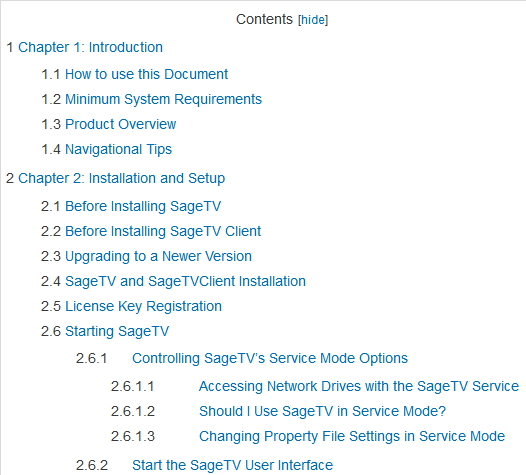Image resolution: width=526 pixels, height=475 pixels.
Task: Open Start the SageTV User Interface
Action: tap(232, 465)
